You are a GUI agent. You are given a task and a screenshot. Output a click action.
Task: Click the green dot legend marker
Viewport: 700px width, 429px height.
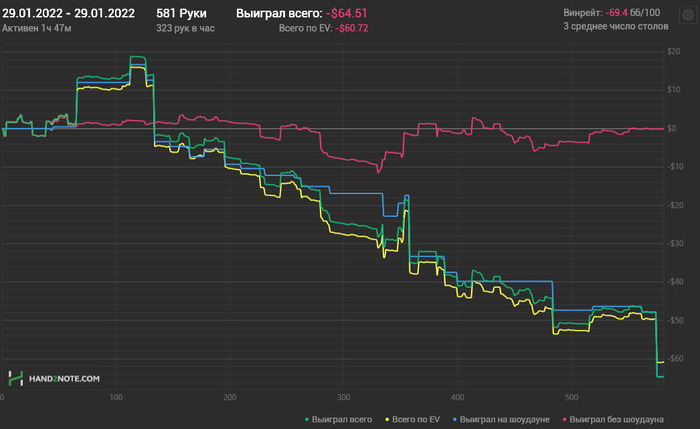pyautogui.click(x=305, y=417)
